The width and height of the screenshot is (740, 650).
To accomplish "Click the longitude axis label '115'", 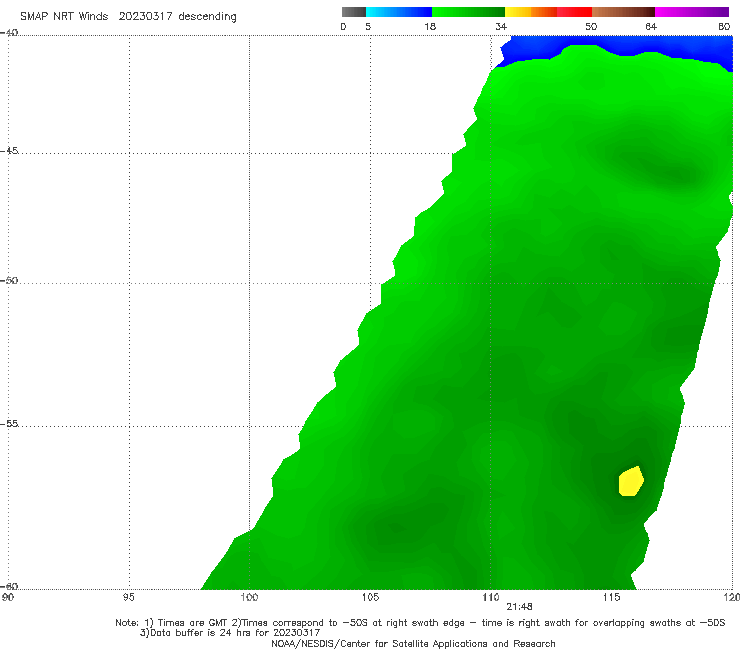I will point(612,598).
